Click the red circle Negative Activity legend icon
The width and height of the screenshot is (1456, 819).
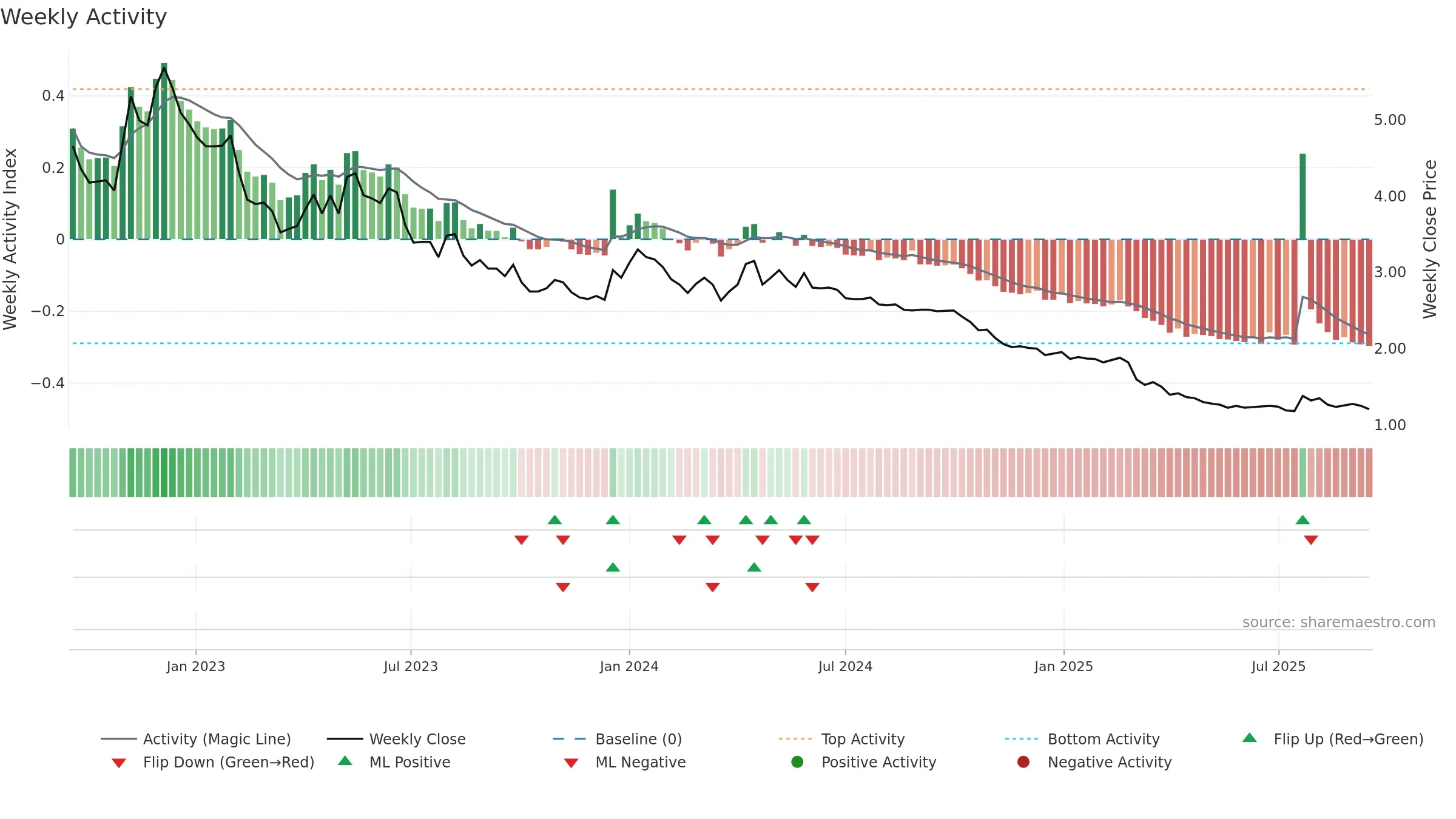1023,761
